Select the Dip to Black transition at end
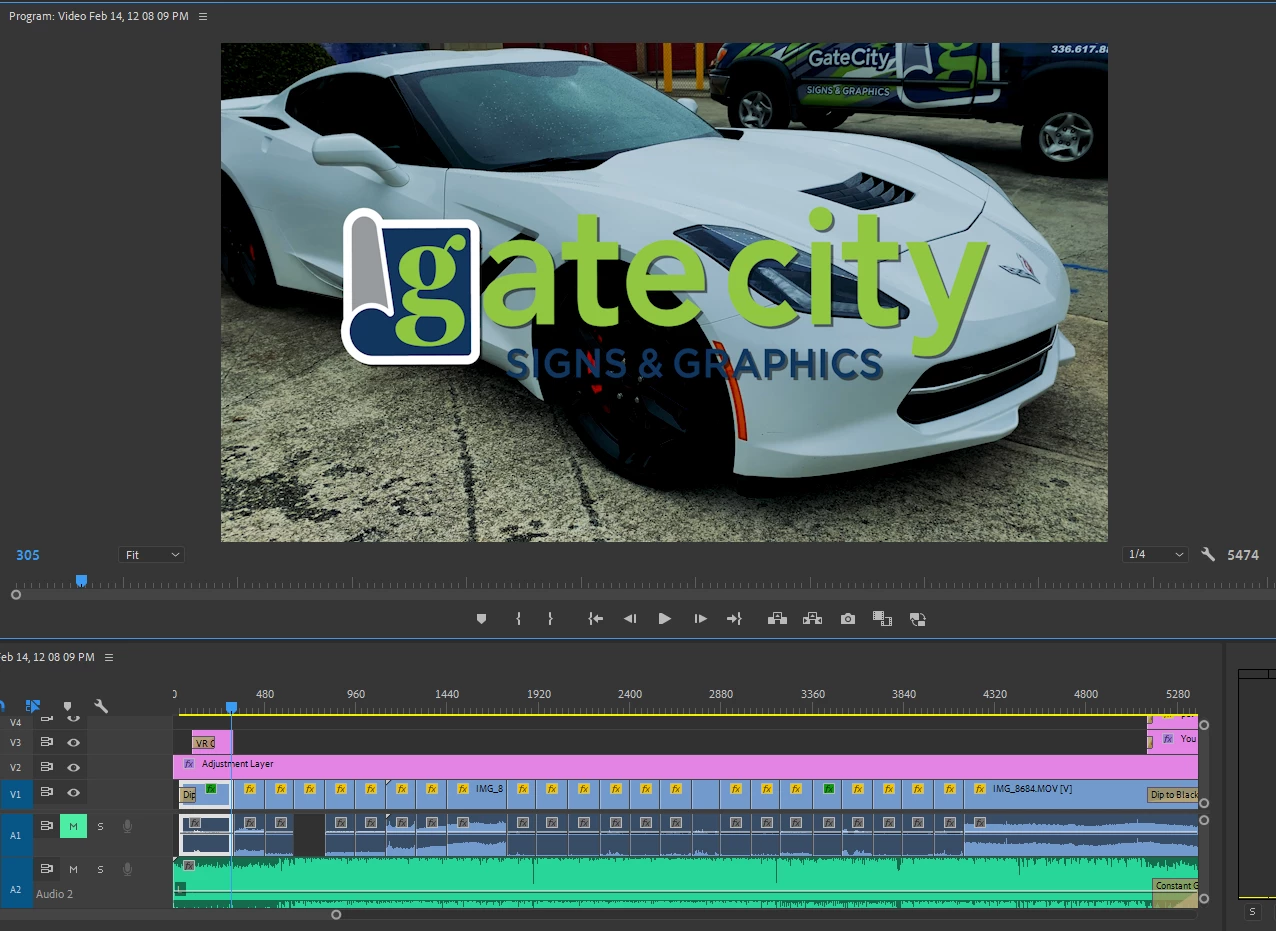This screenshot has width=1276, height=931. (x=1172, y=795)
